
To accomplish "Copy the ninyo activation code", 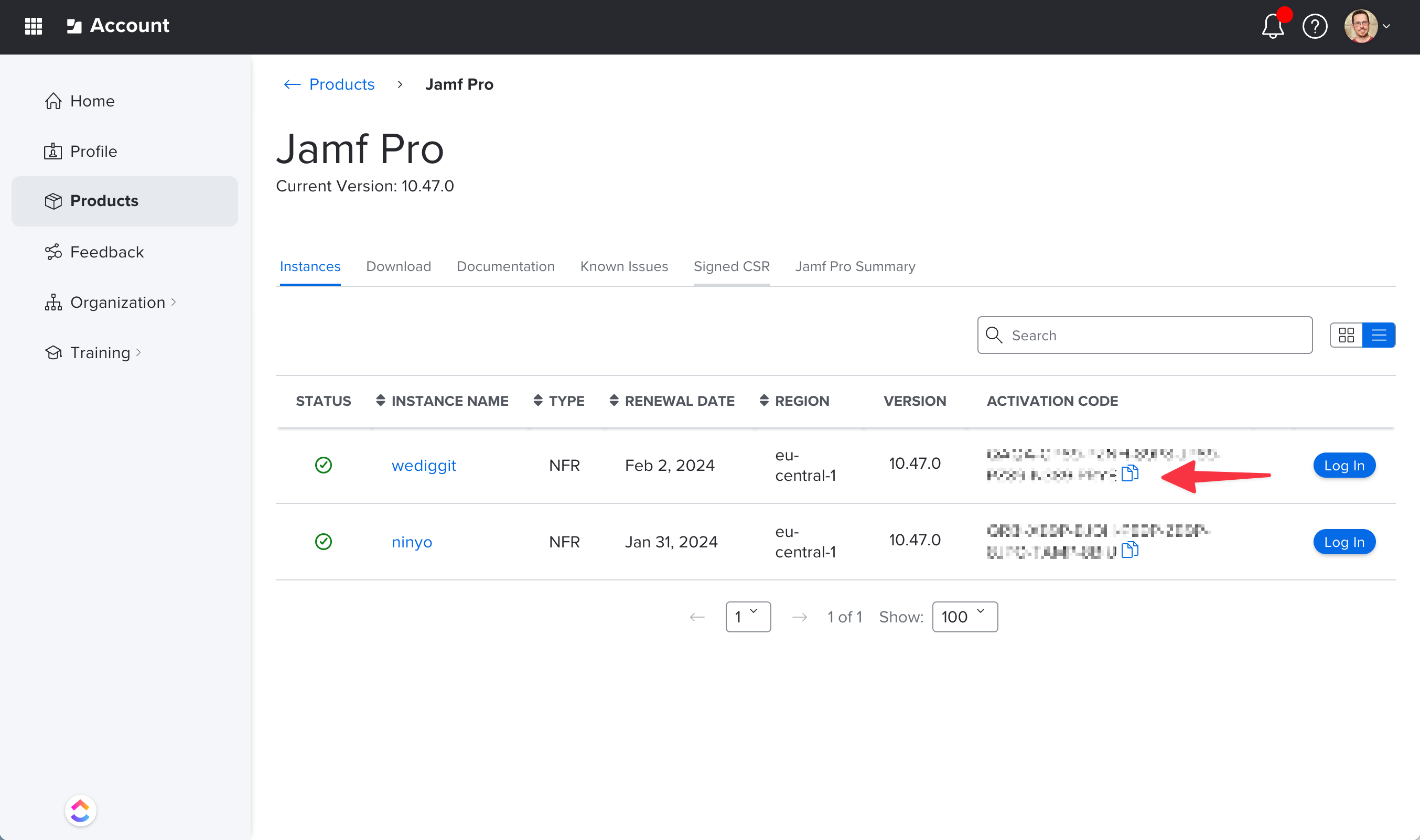I will [x=1129, y=550].
